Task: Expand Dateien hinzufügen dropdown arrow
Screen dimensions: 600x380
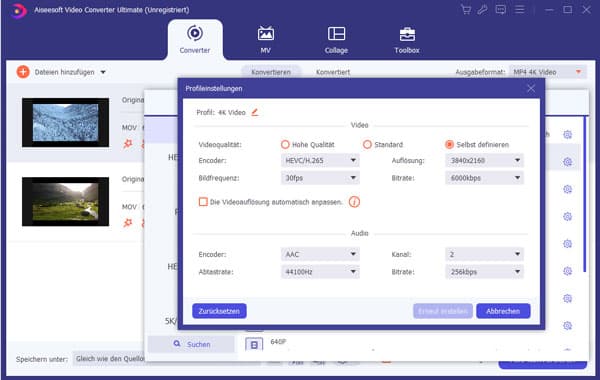Action: point(103,72)
